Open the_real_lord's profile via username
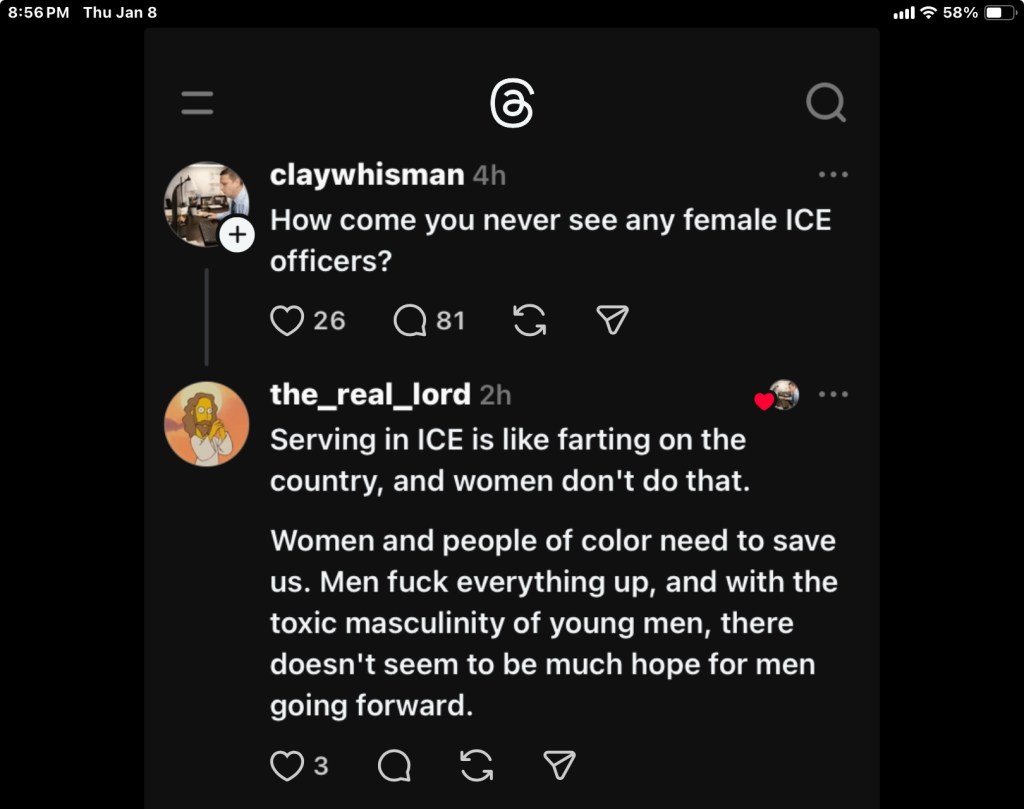This screenshot has height=809, width=1024. 370,395
